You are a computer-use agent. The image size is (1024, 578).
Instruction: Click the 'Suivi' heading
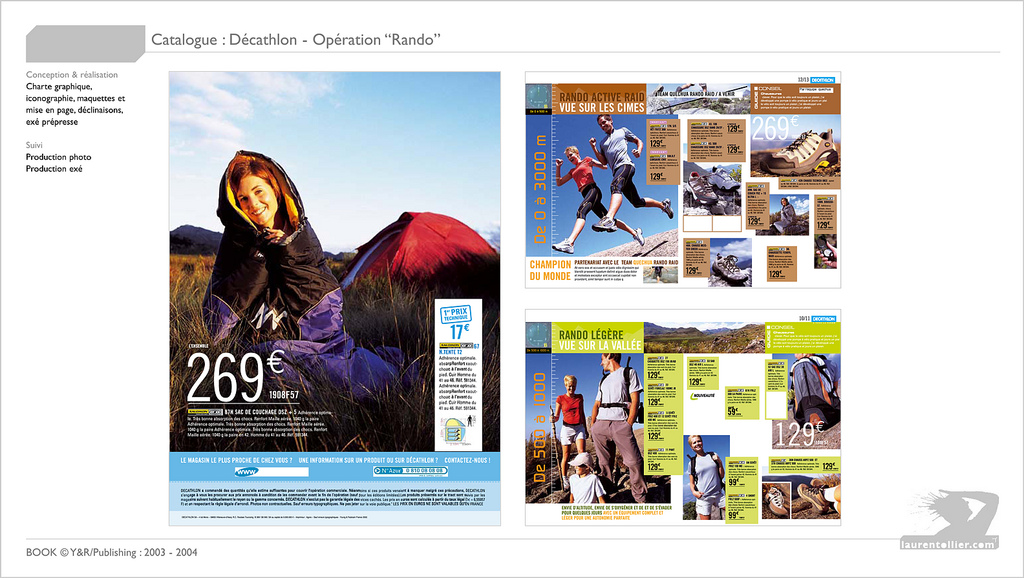[34, 145]
